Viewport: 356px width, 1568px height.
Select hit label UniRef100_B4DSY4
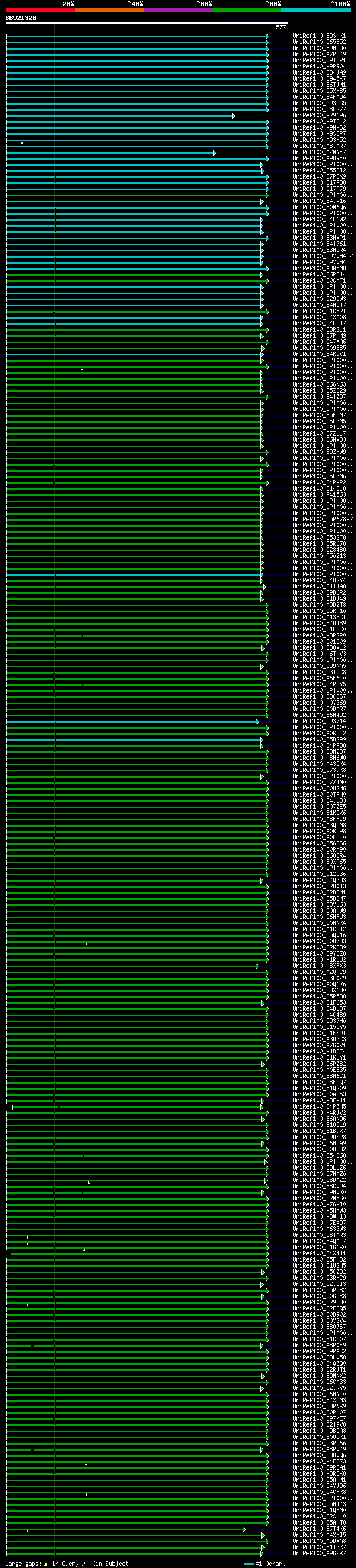tap(319, 580)
